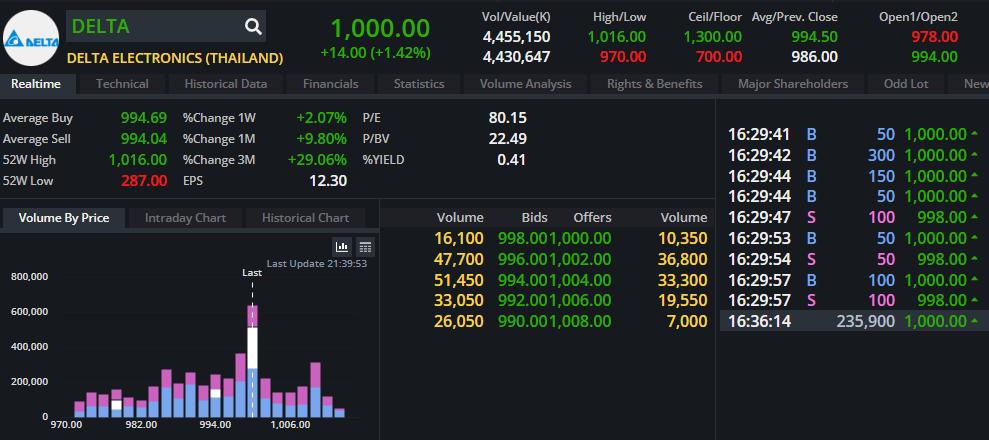Click the bid price 992.00
This screenshot has width=989, height=440.
click(523, 301)
